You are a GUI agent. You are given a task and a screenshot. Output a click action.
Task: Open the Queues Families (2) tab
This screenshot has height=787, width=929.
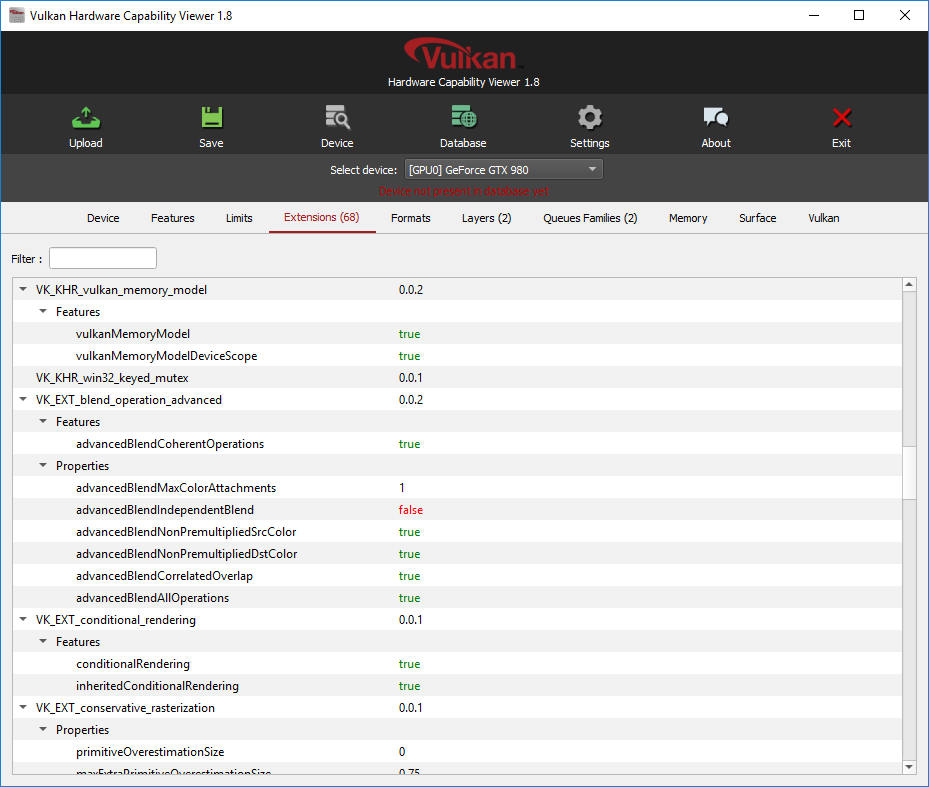[590, 218]
